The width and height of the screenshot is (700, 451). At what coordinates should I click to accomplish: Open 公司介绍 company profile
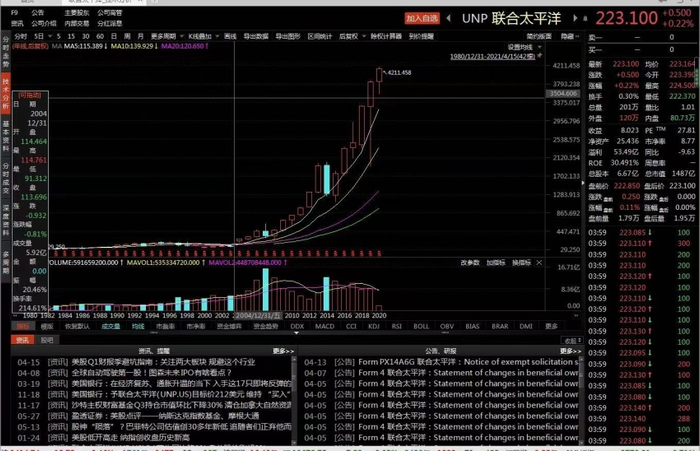[x=44, y=23]
